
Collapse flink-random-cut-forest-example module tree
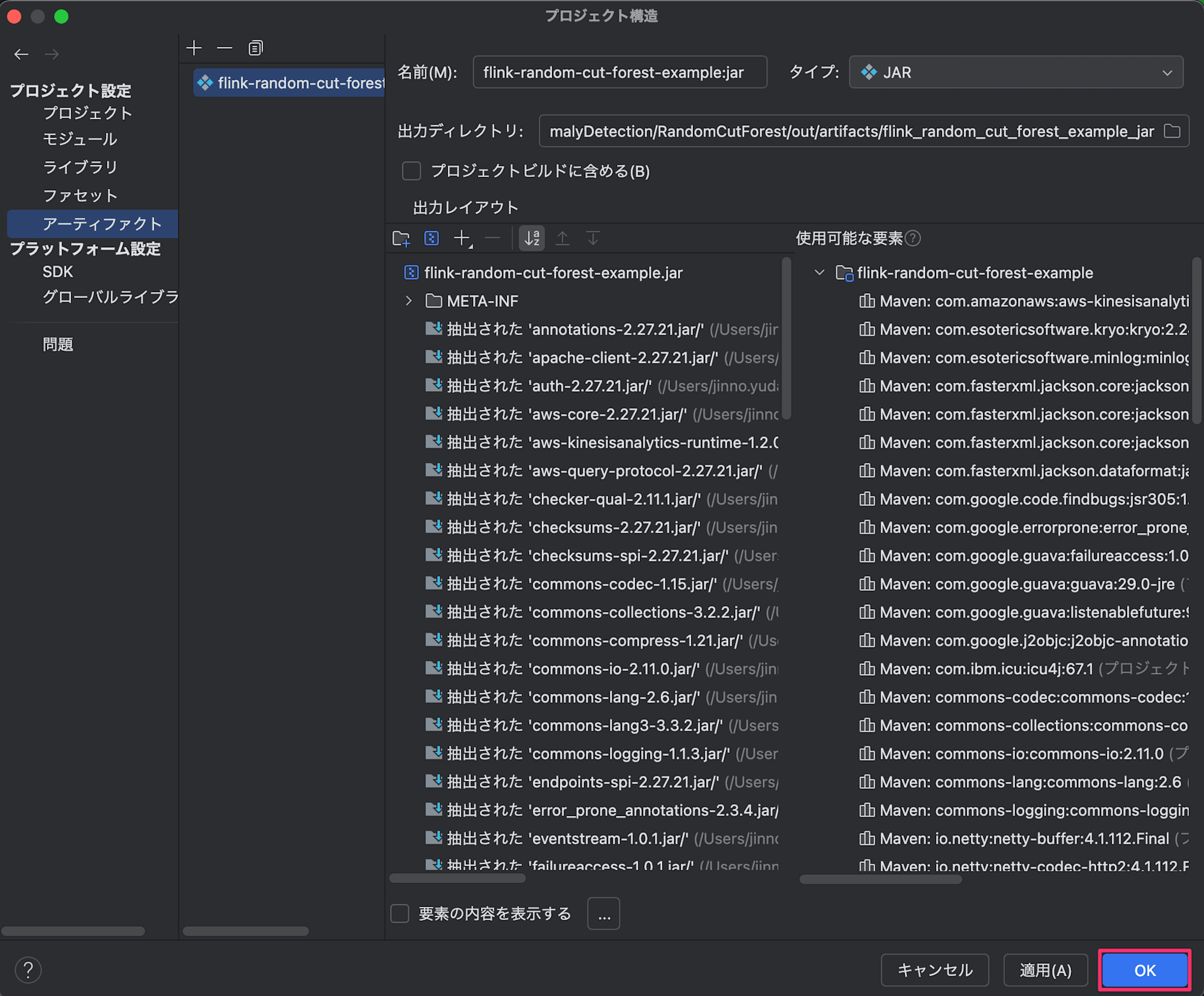819,273
